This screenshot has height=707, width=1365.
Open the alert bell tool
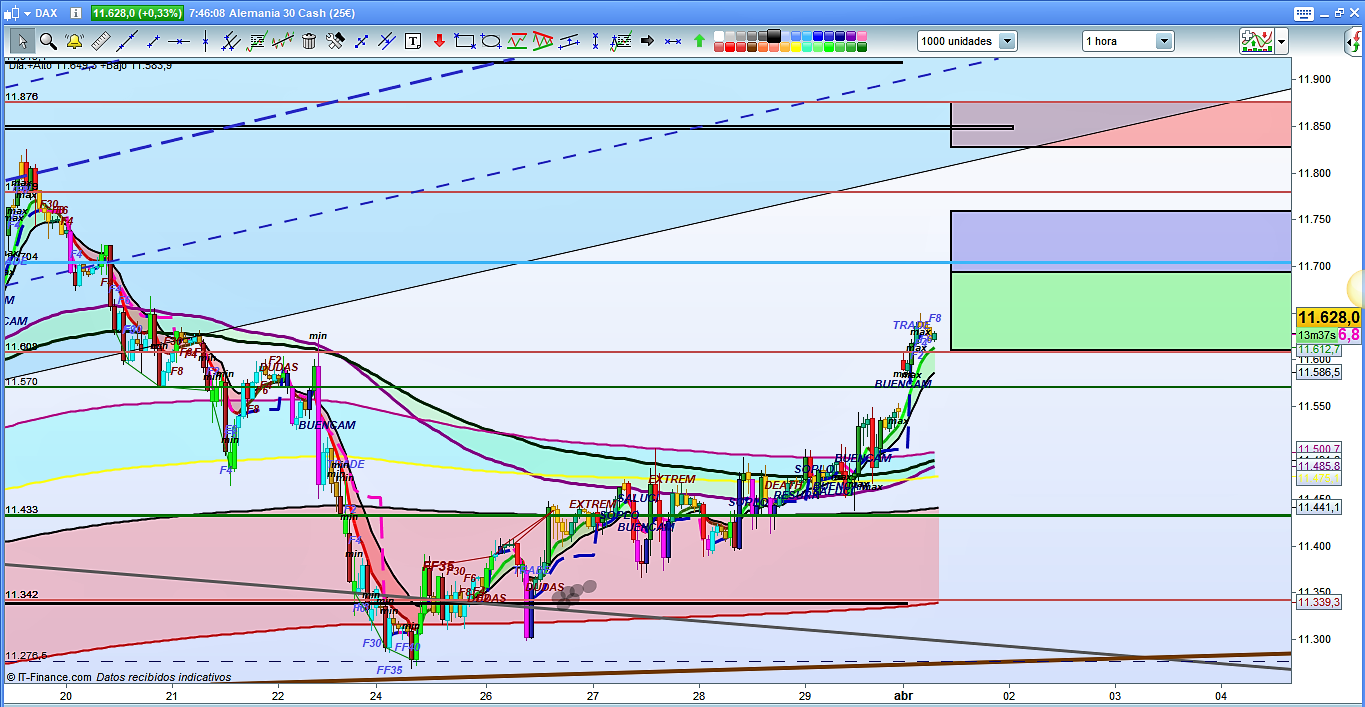(74, 41)
